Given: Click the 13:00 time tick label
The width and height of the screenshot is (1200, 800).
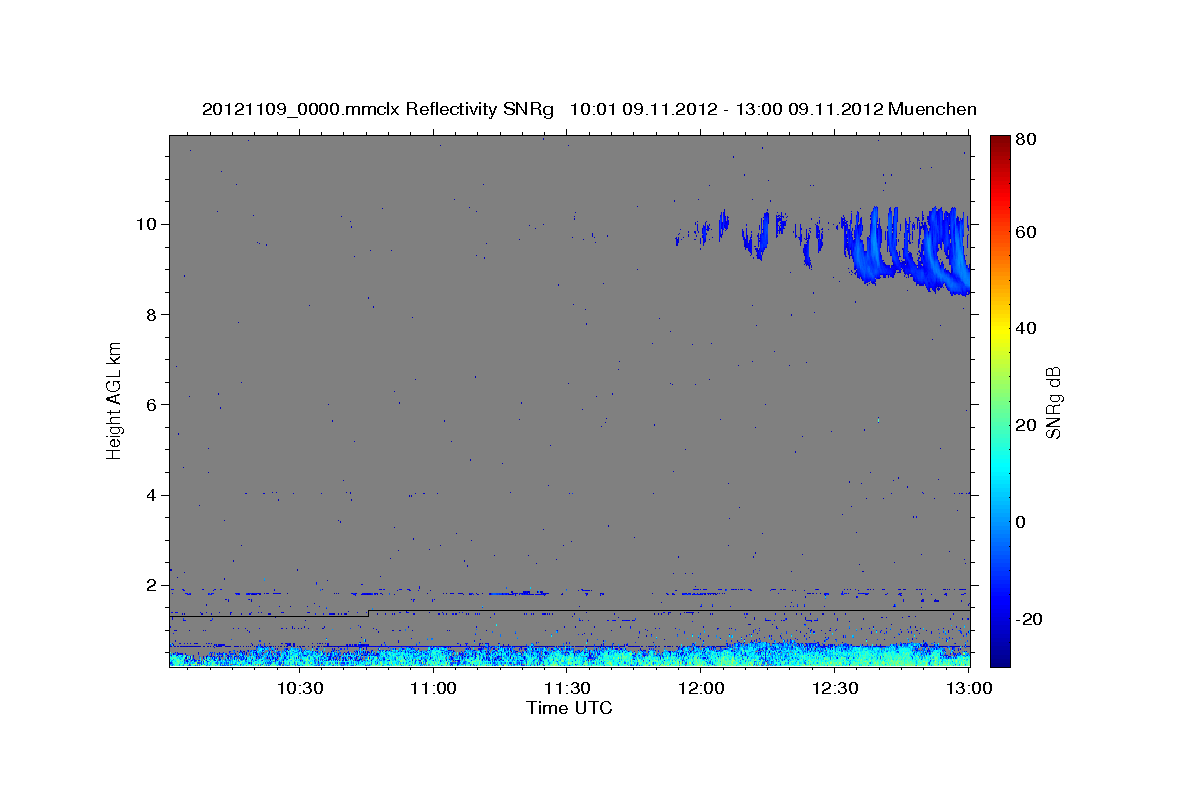Looking at the screenshot, I should point(970,688).
